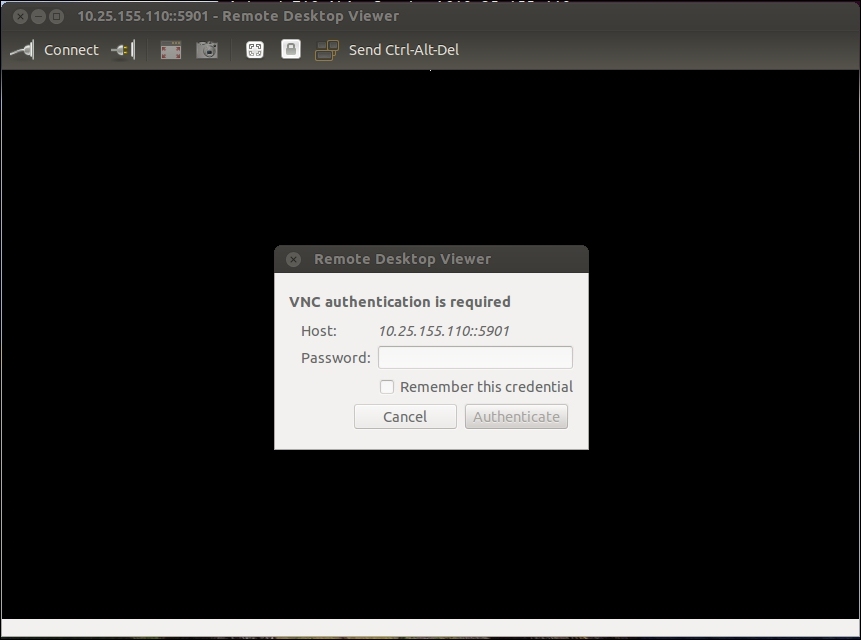Click the Connect label in the toolbar
Screen dimensions: 861x640
(x=71, y=49)
